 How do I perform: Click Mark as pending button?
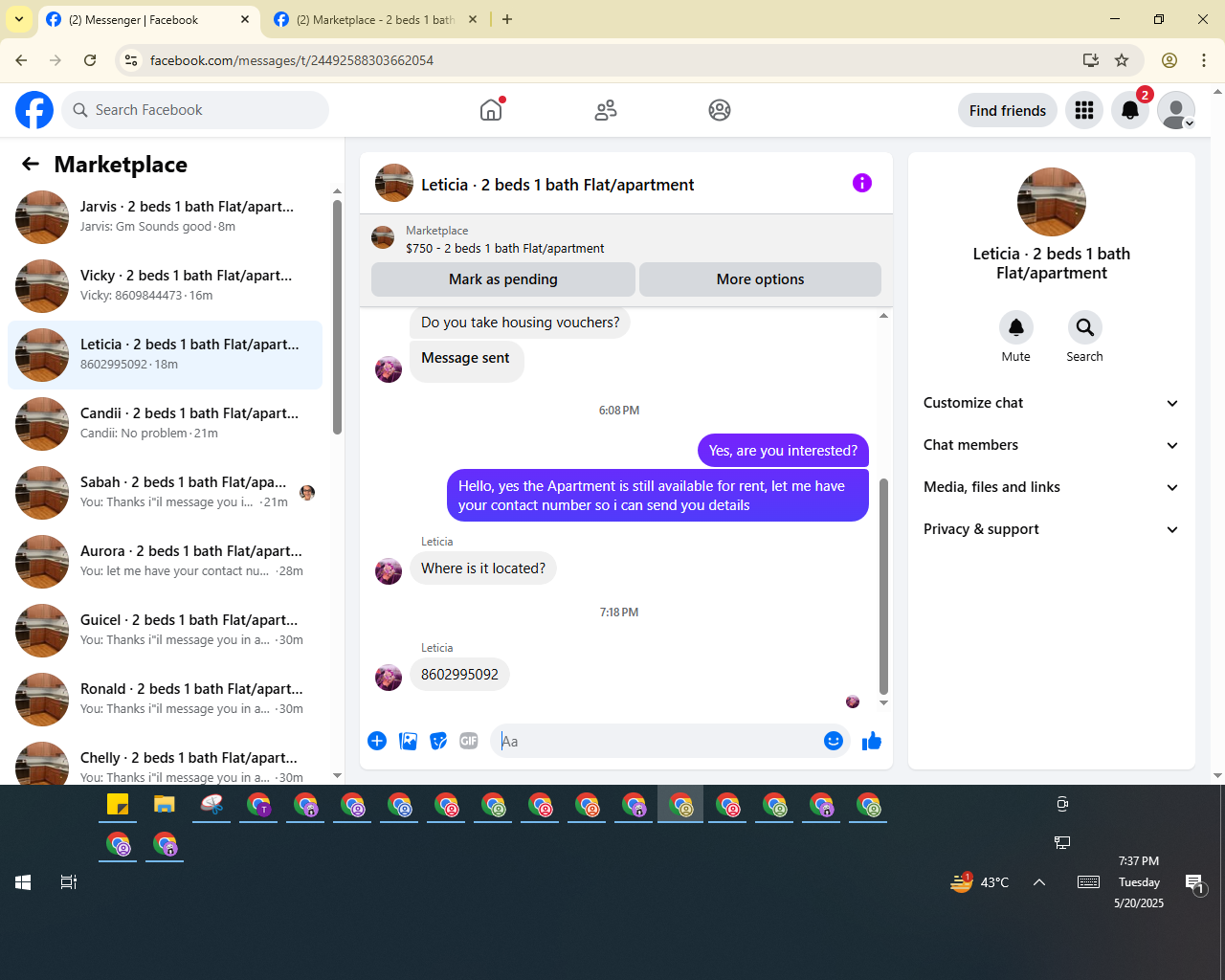(503, 279)
